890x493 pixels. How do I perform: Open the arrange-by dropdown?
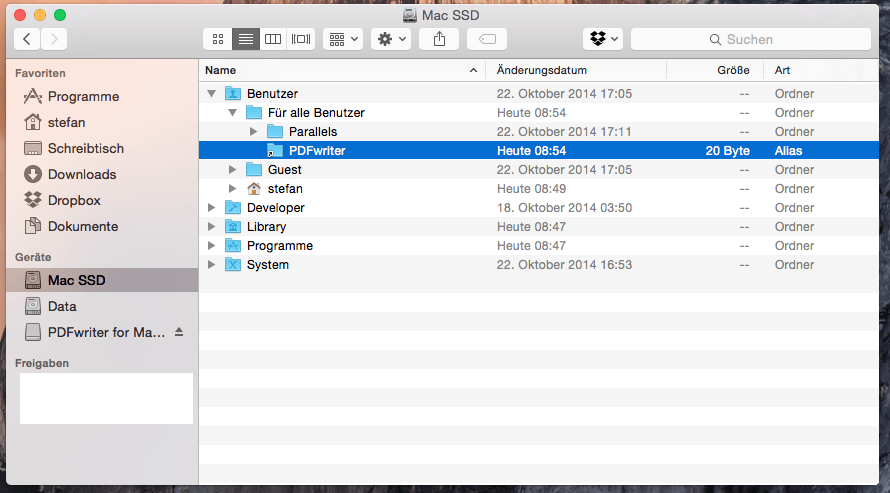[342, 39]
